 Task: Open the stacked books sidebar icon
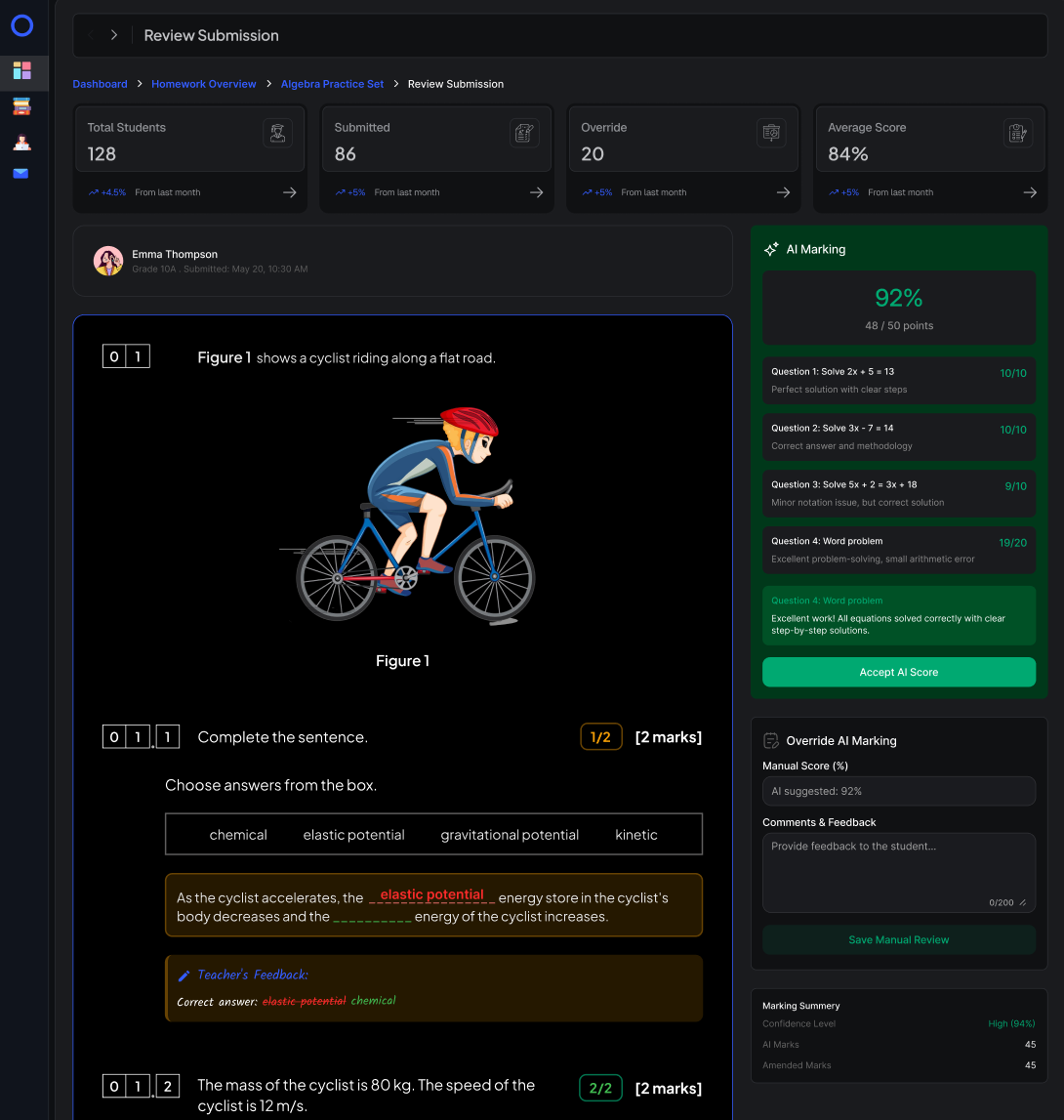pos(22,106)
